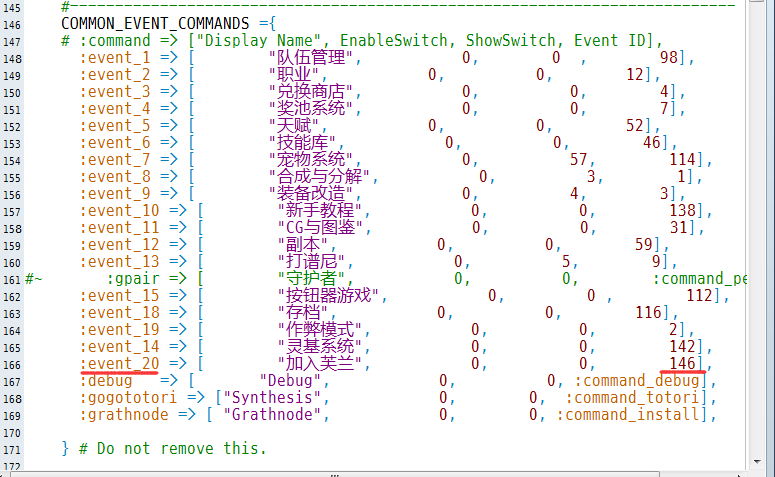This screenshot has width=775, height=477.
Task: Click the "职业" string
Action: pos(294,75)
